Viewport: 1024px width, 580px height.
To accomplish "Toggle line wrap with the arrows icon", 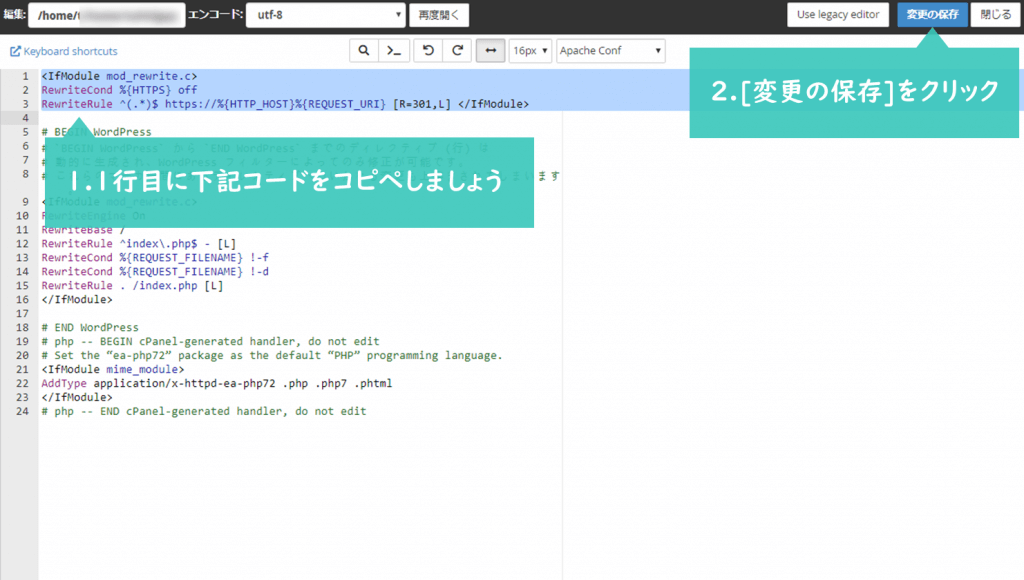I will (x=490, y=50).
